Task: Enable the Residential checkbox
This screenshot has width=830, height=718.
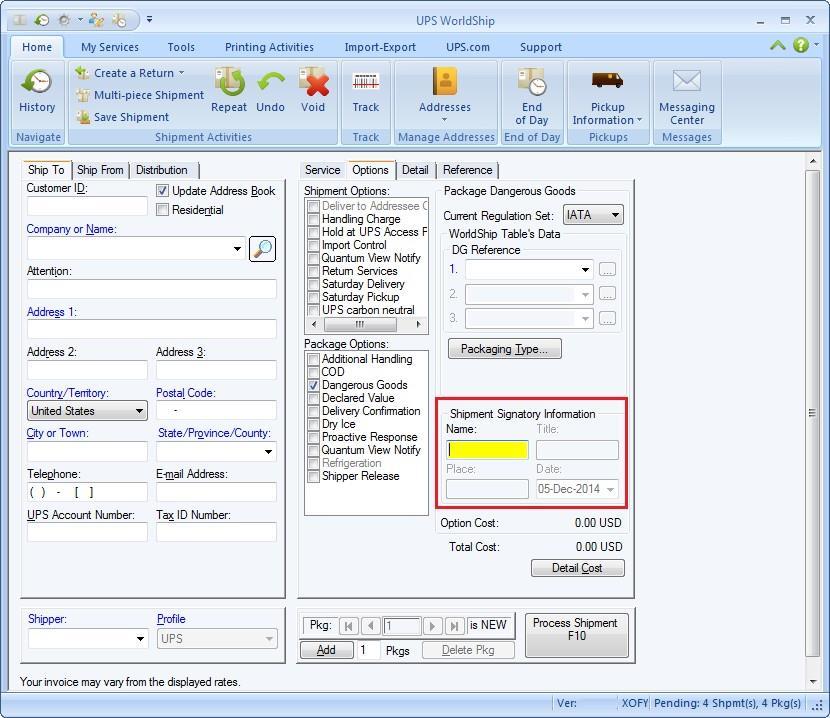Action: click(x=163, y=210)
